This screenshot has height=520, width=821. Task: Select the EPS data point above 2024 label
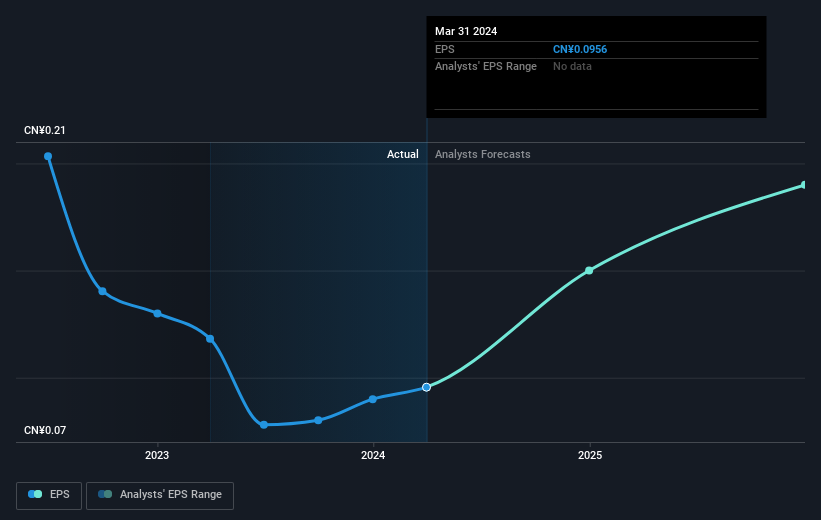tap(373, 399)
